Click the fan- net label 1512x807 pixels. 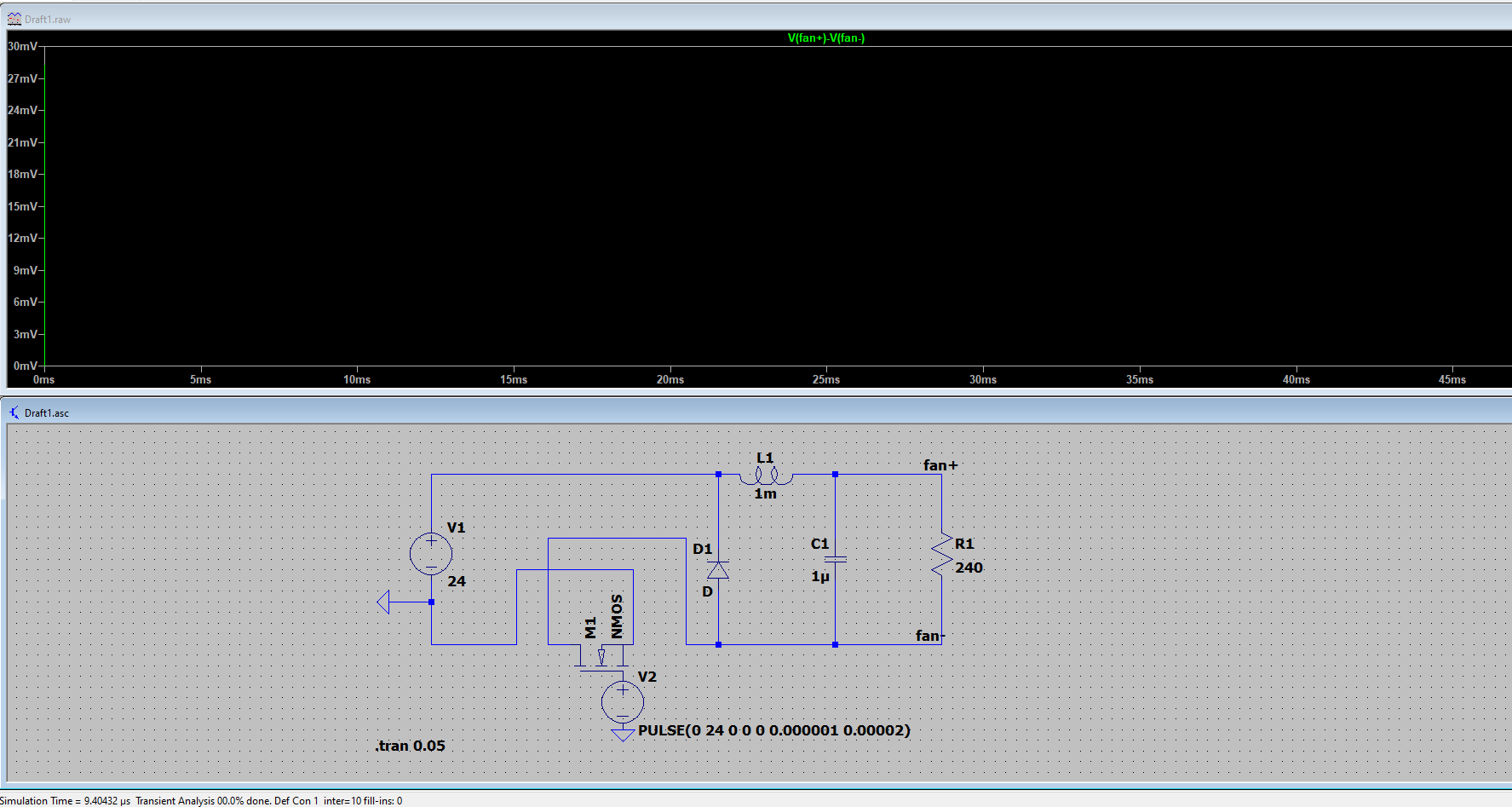click(x=930, y=636)
